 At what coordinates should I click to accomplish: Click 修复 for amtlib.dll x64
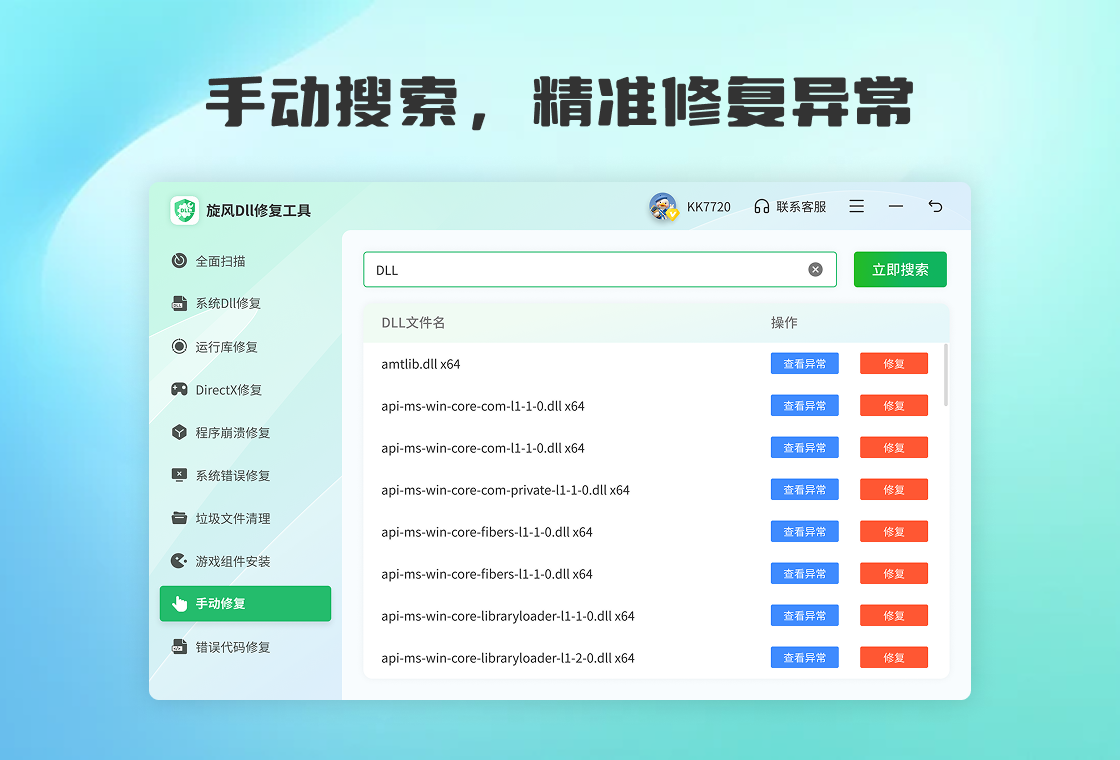point(894,364)
